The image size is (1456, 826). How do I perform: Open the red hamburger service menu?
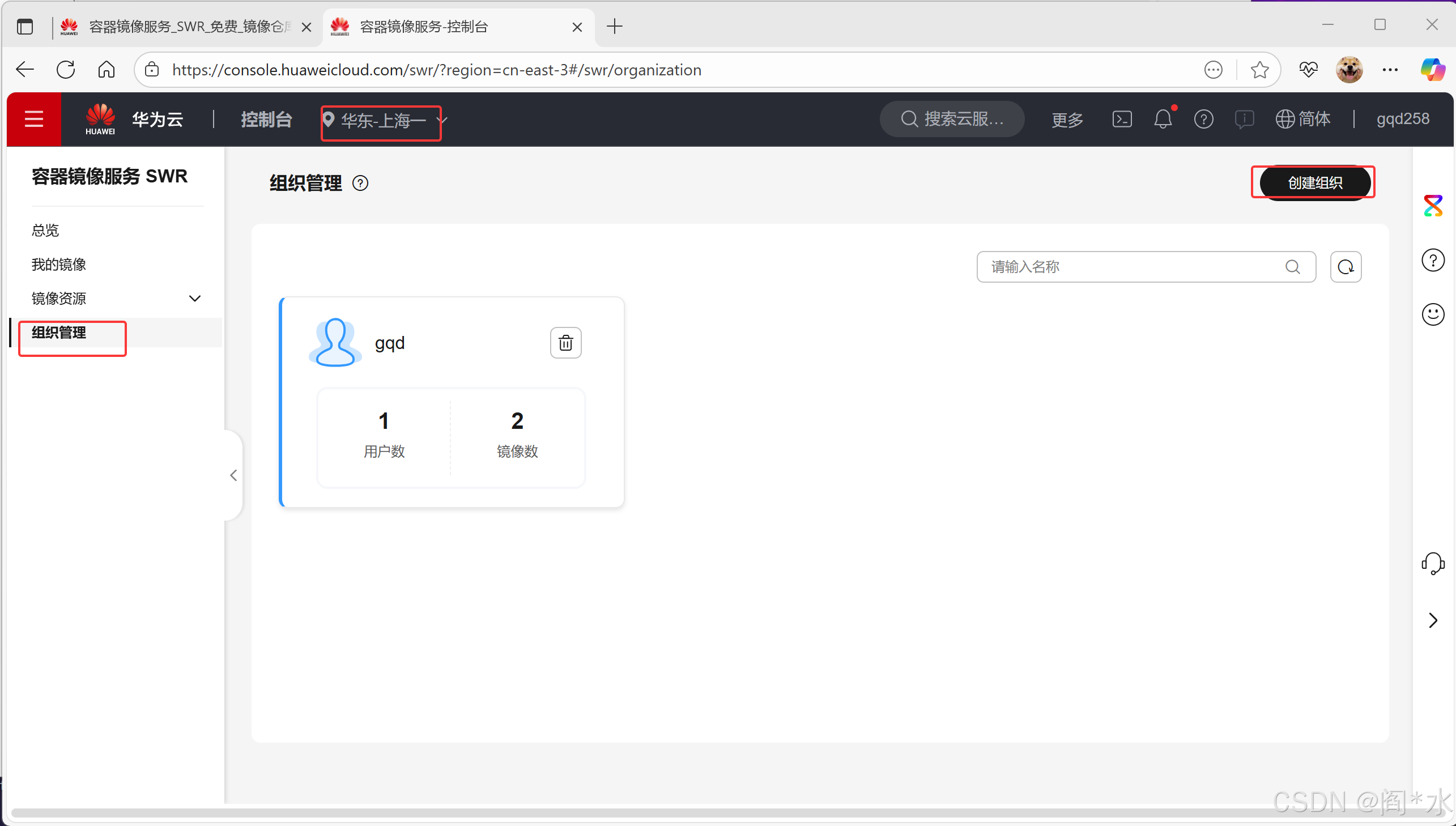pos(34,119)
